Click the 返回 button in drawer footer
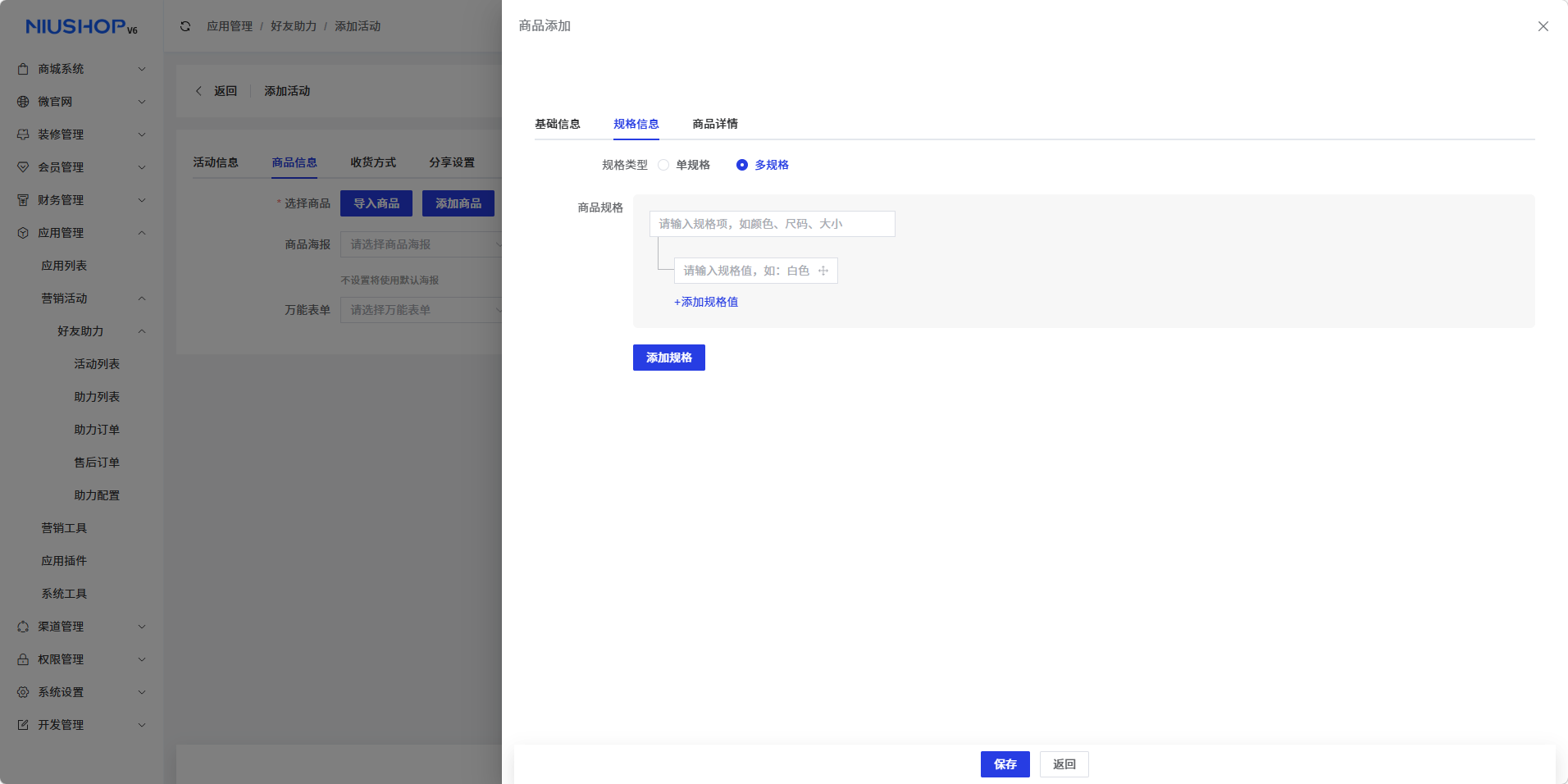The image size is (1568, 784). (x=1064, y=764)
